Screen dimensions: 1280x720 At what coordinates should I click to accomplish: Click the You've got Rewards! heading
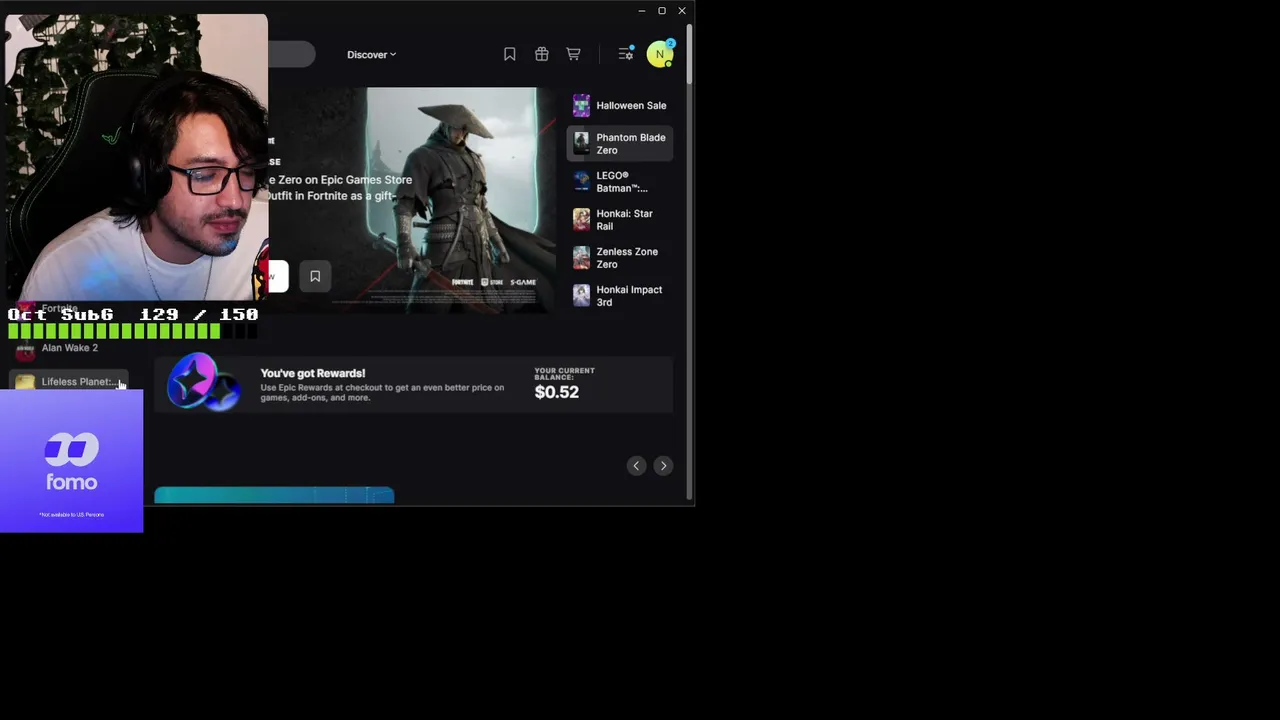pyautogui.click(x=313, y=373)
